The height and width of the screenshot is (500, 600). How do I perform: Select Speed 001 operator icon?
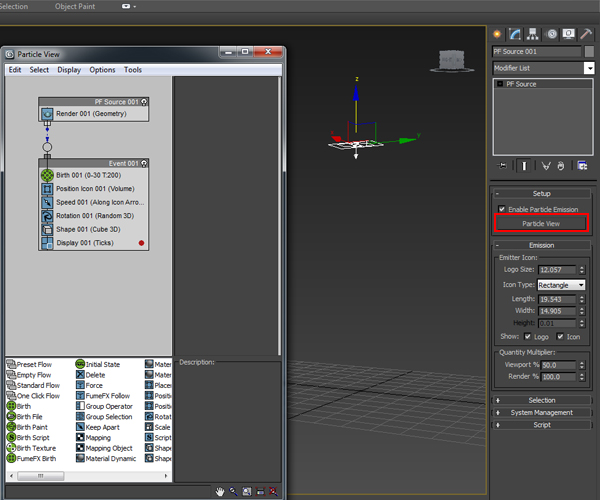47,202
